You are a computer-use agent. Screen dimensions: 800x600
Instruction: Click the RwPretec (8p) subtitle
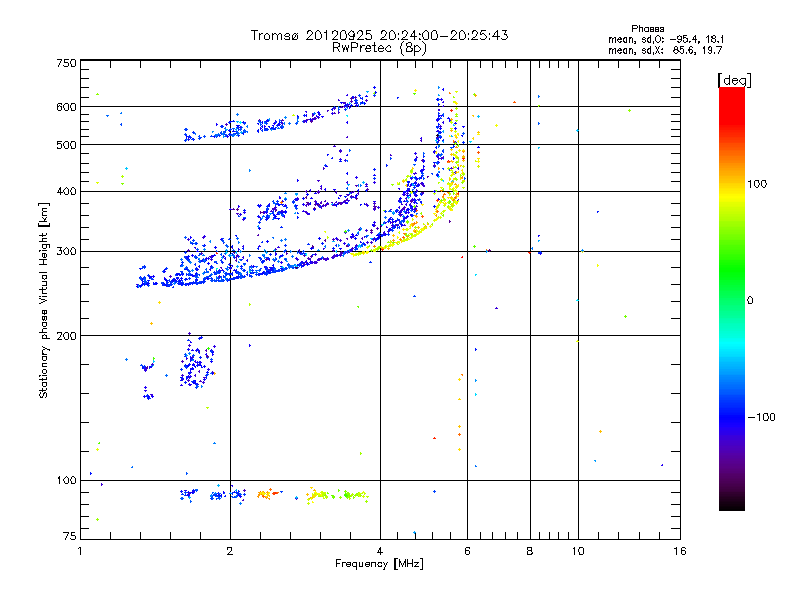379,48
